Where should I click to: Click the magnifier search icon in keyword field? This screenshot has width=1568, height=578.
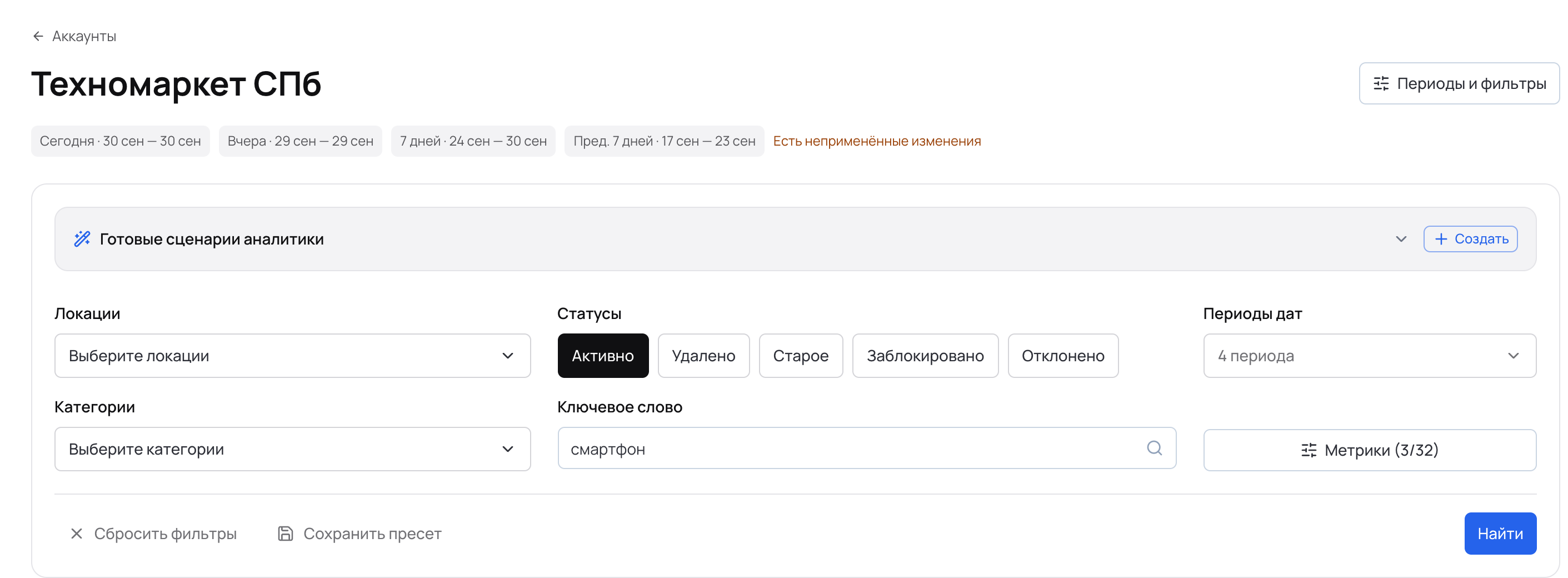pyautogui.click(x=1154, y=449)
